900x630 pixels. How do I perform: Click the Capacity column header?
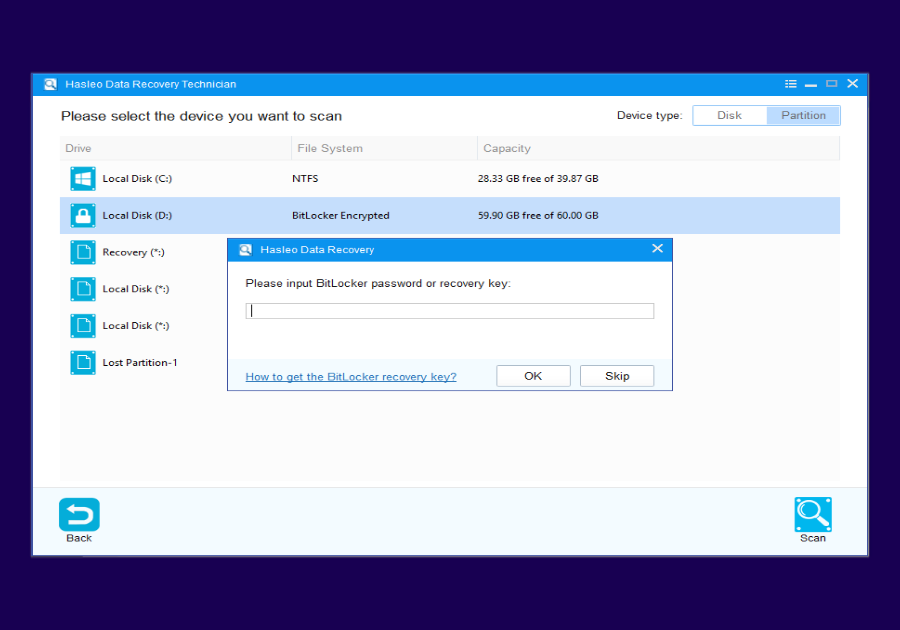click(x=507, y=148)
